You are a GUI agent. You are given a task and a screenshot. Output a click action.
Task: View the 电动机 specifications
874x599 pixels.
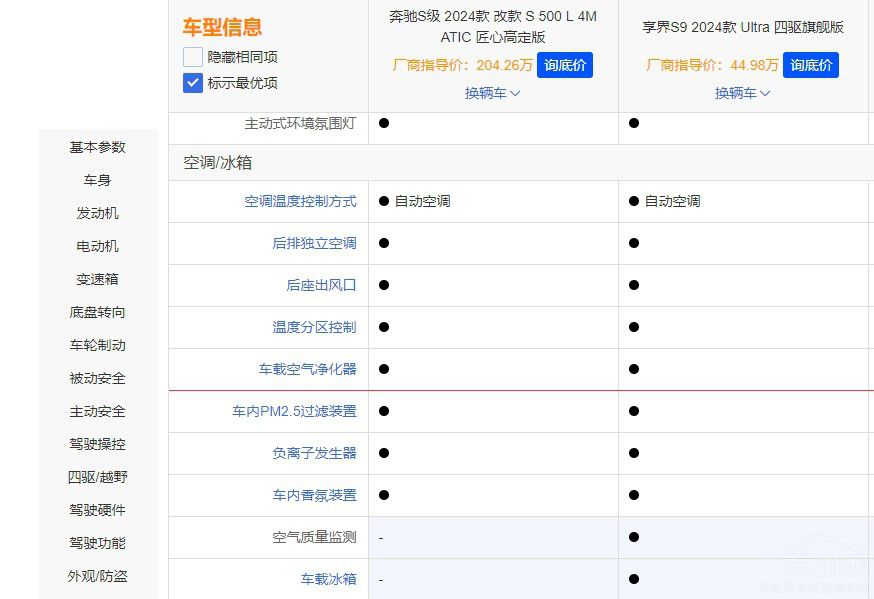[x=96, y=246]
